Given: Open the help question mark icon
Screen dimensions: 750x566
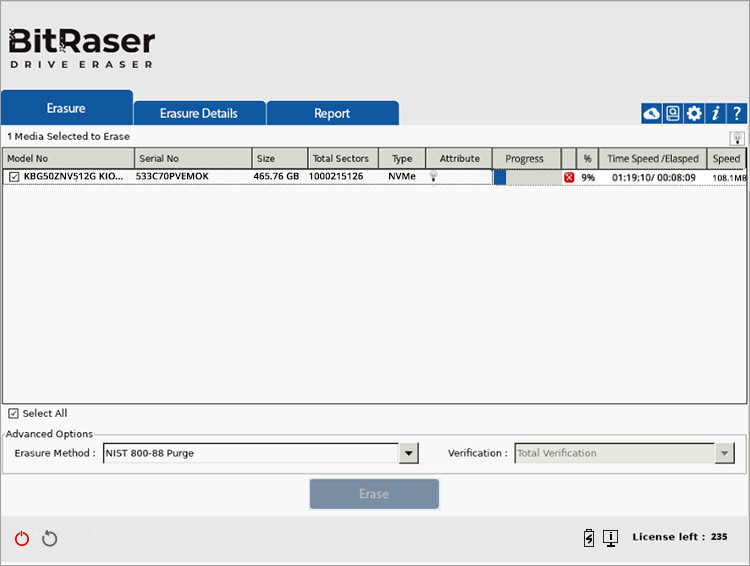Looking at the screenshot, I should (737, 113).
